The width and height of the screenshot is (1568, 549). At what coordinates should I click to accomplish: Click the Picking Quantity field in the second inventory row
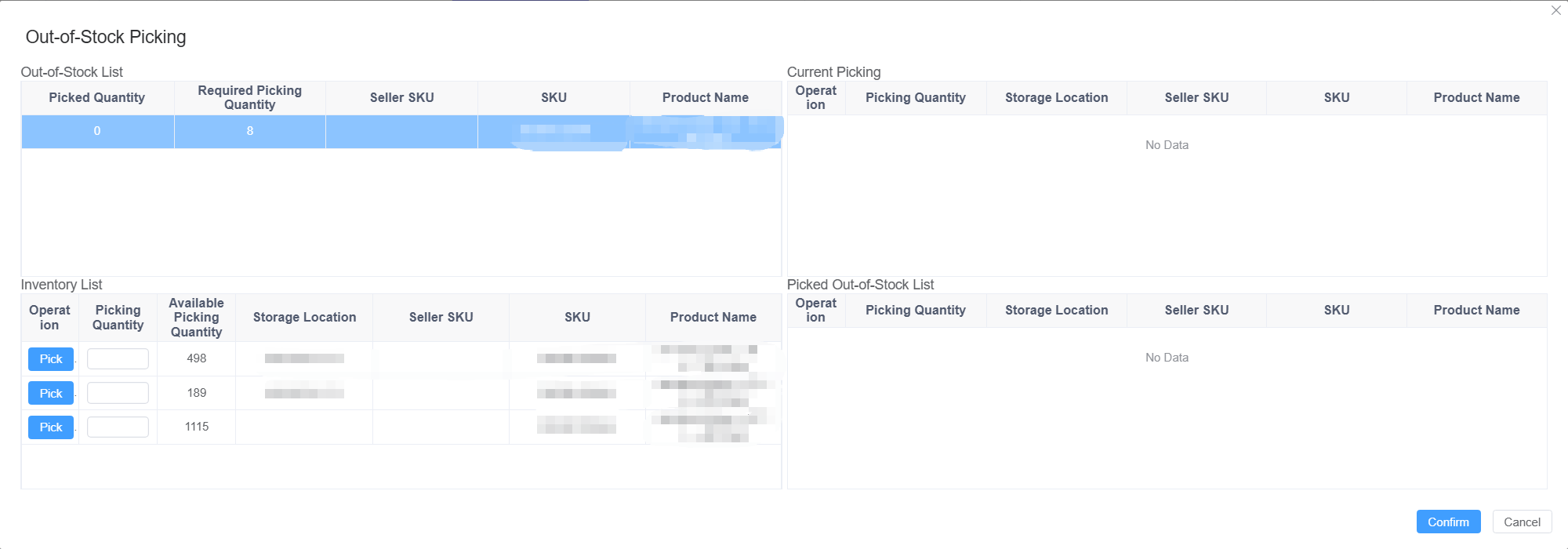[x=118, y=393]
